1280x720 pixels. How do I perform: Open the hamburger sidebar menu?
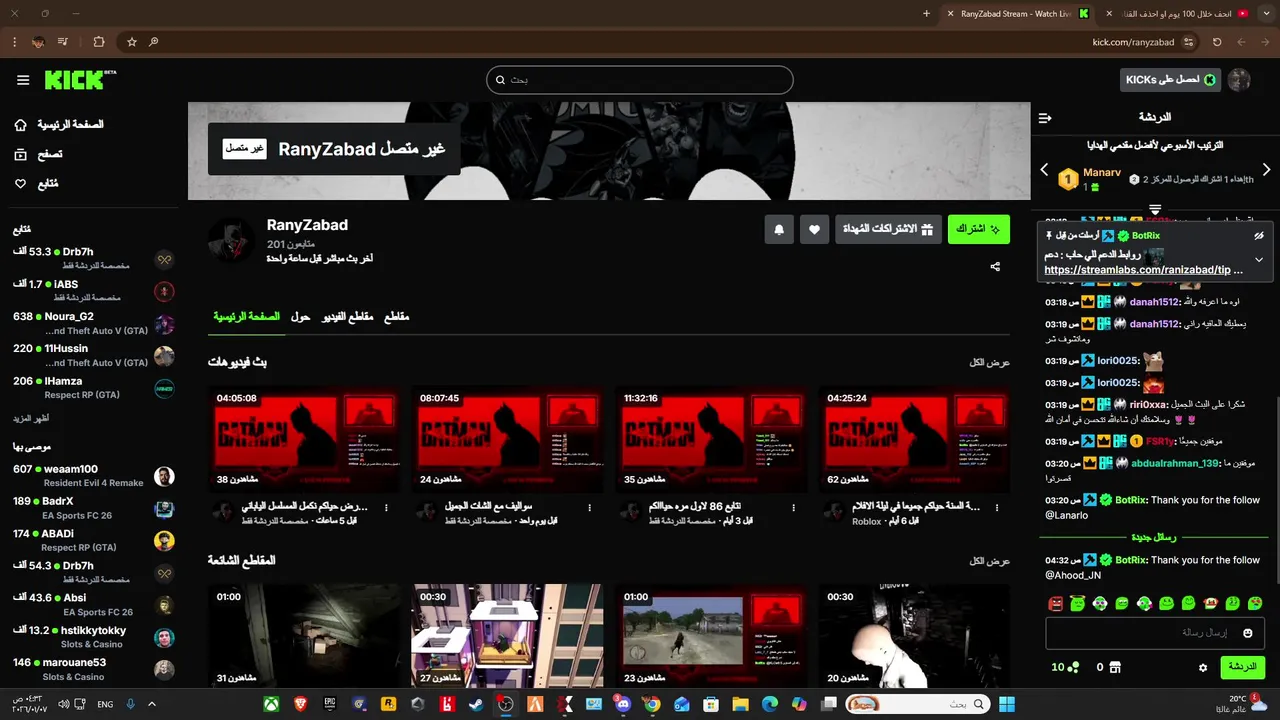23,80
